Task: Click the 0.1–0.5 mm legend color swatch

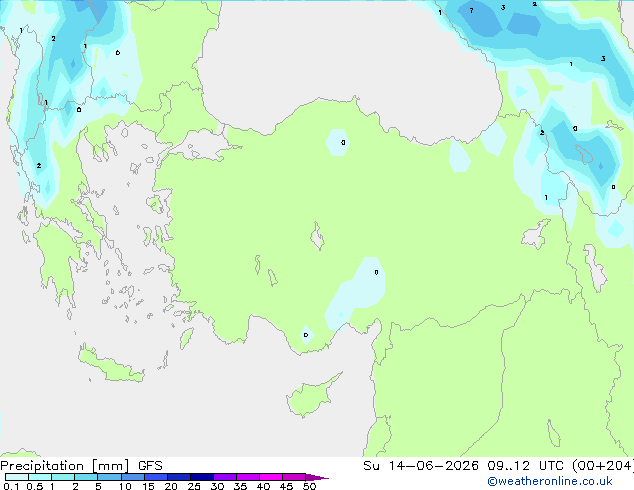Action: pos(17,477)
